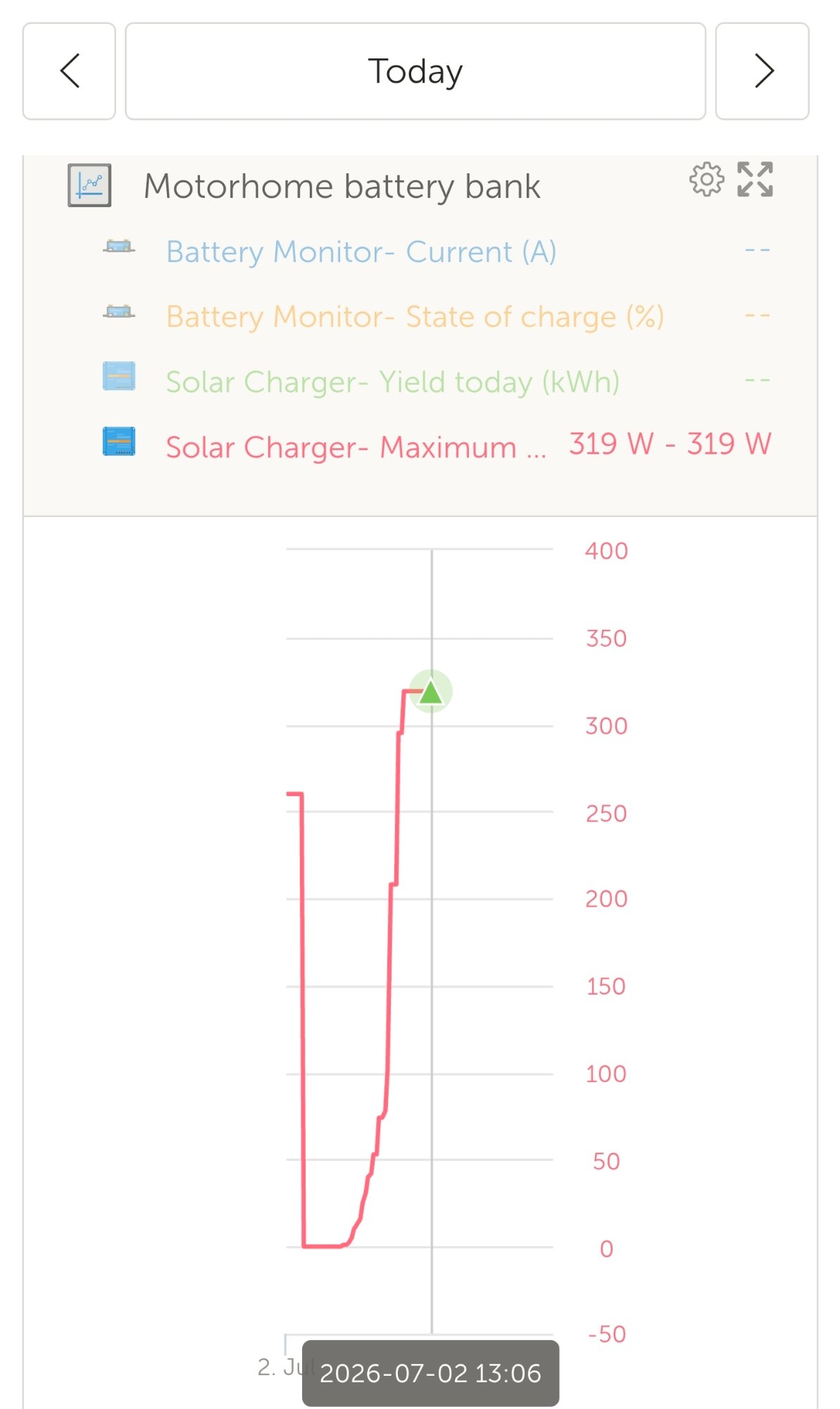Click blue solar charger icon for Maximum

[119, 442]
